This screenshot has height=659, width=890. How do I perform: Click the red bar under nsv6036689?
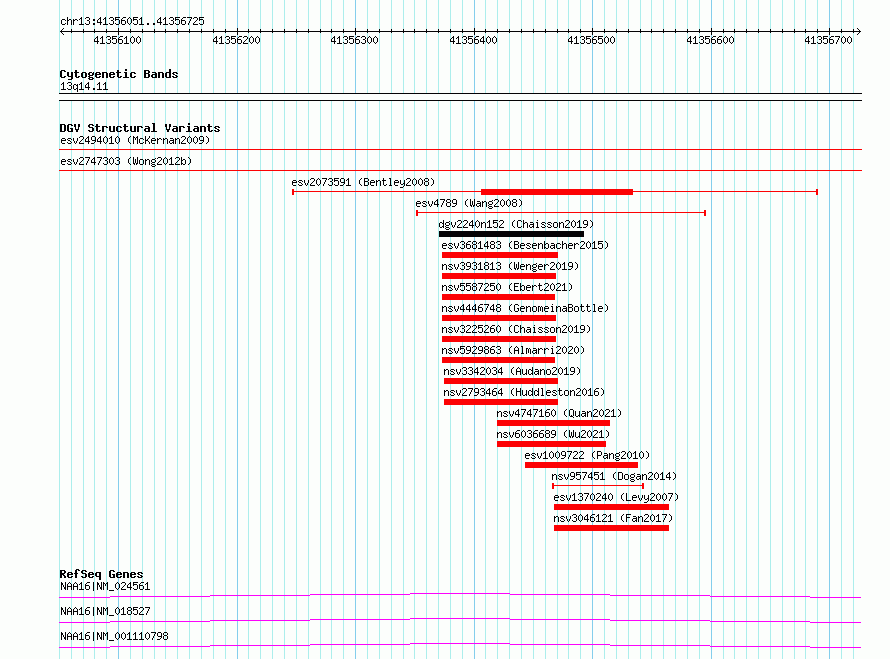click(551, 444)
